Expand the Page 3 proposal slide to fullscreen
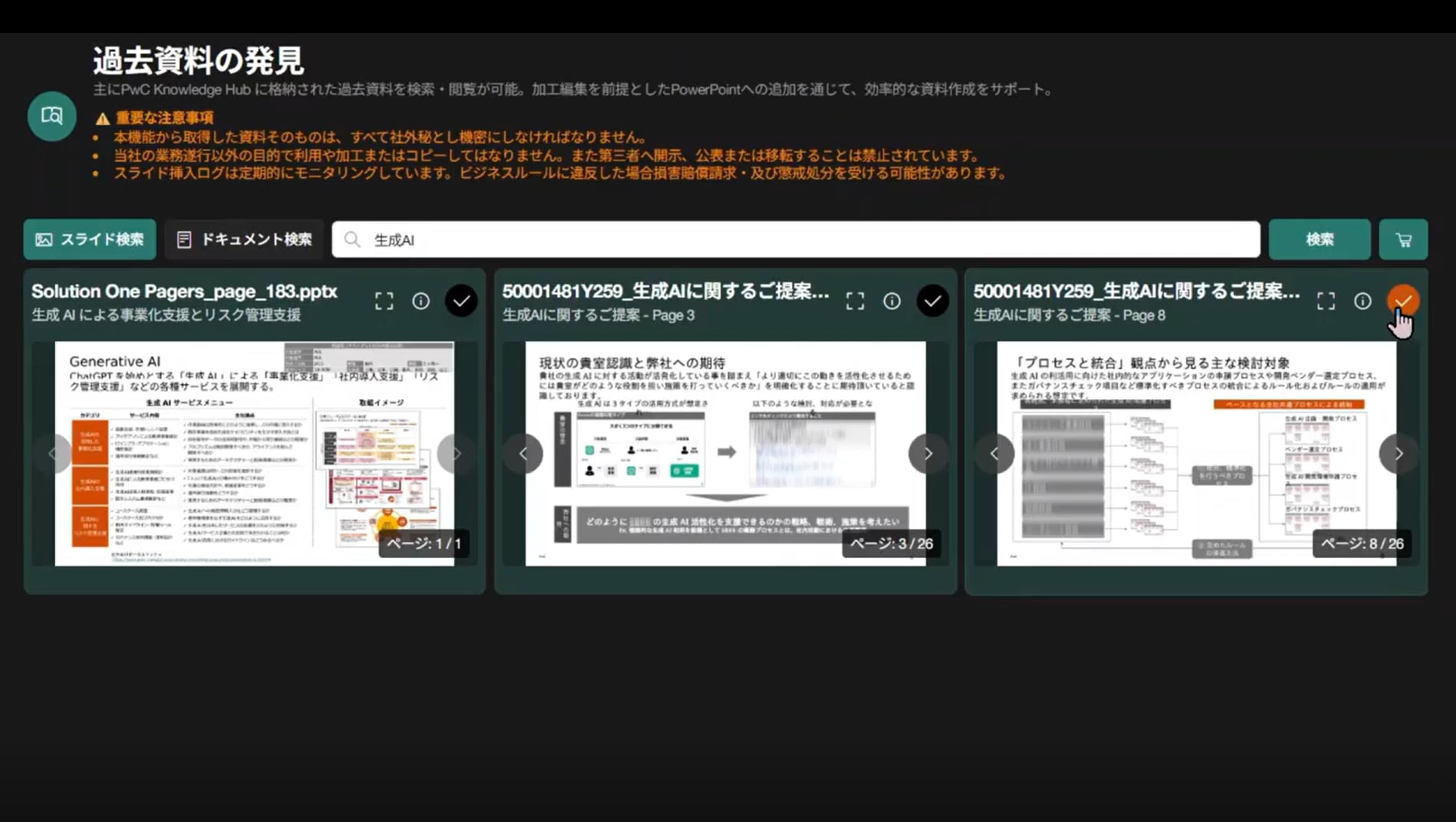The width and height of the screenshot is (1456, 822). pos(855,301)
